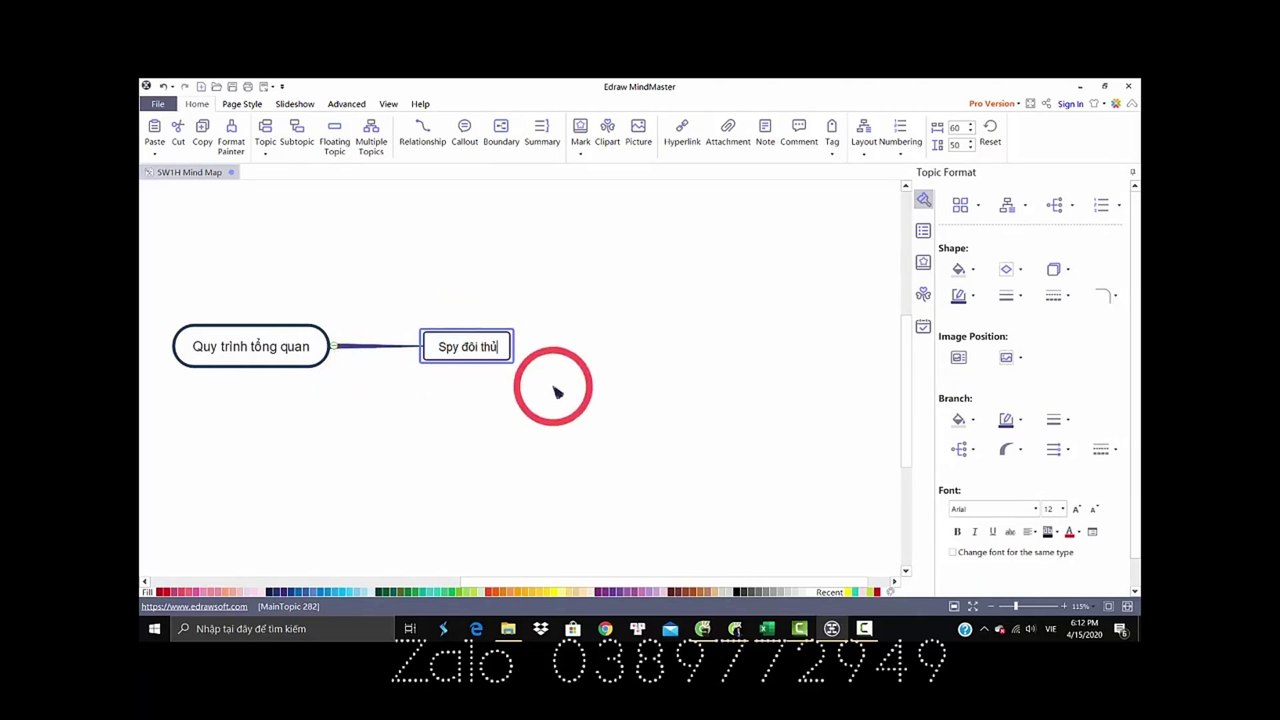Open the Pro Version dropdown
The image size is (1280, 720).
994,104
